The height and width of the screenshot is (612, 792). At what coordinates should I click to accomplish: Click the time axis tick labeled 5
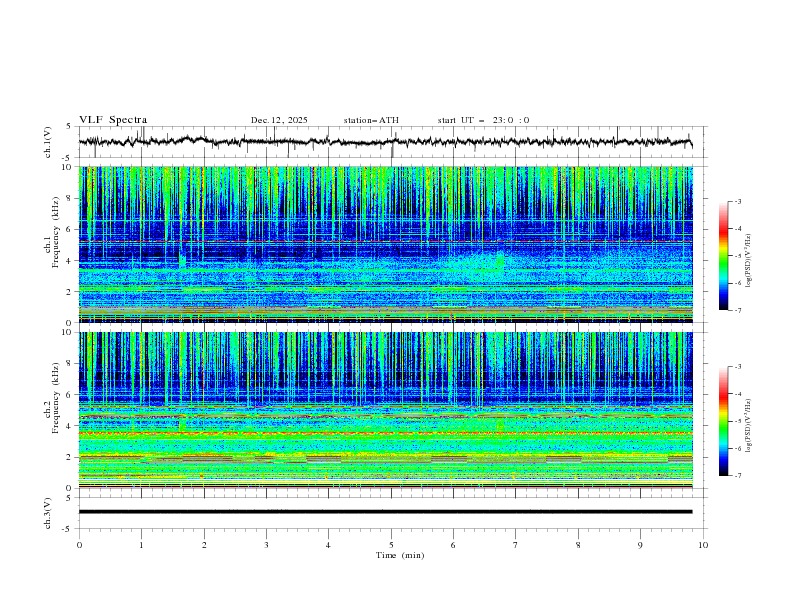tap(391, 545)
